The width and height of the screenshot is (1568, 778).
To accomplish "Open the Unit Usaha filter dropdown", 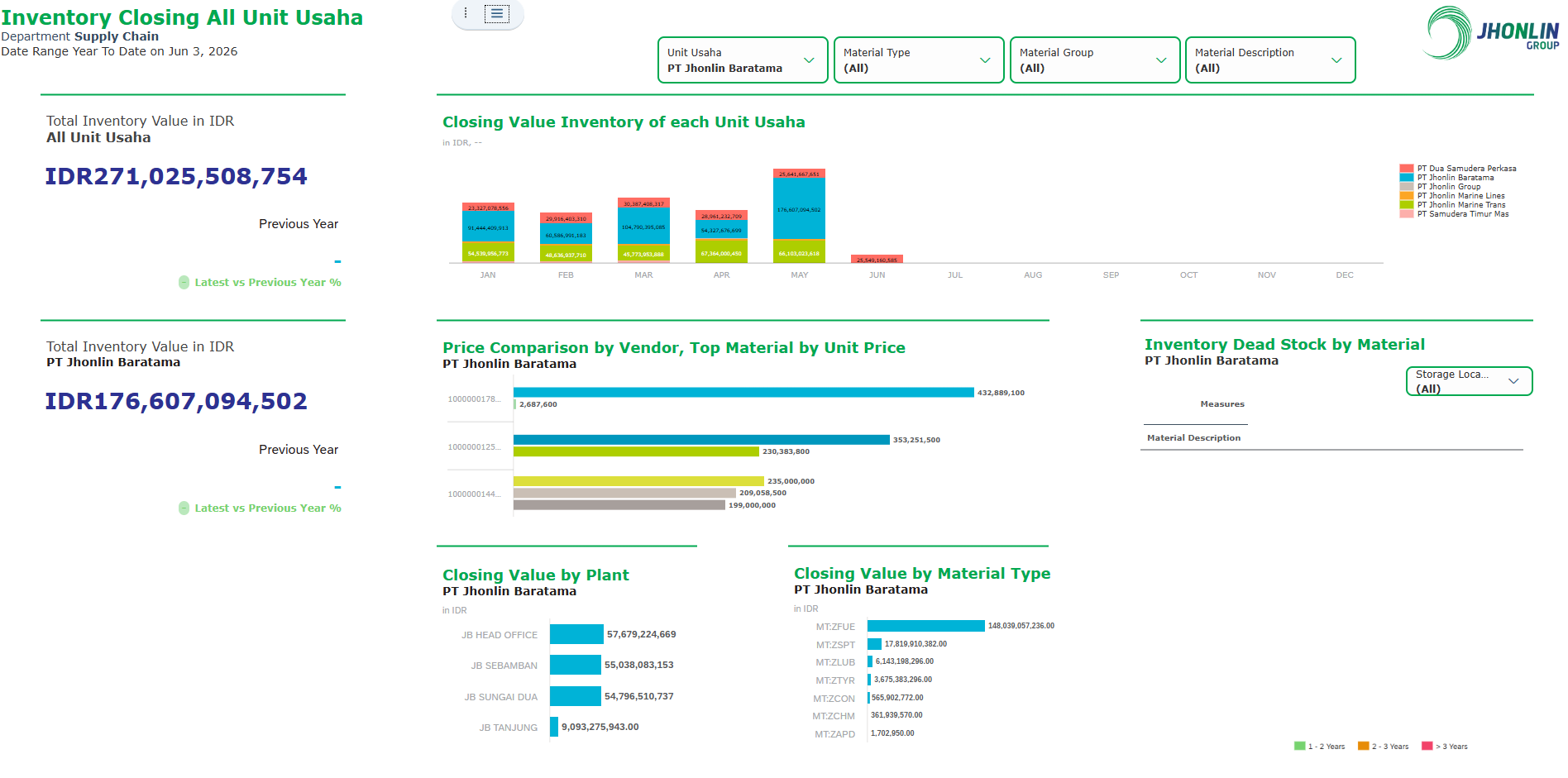I will (743, 60).
